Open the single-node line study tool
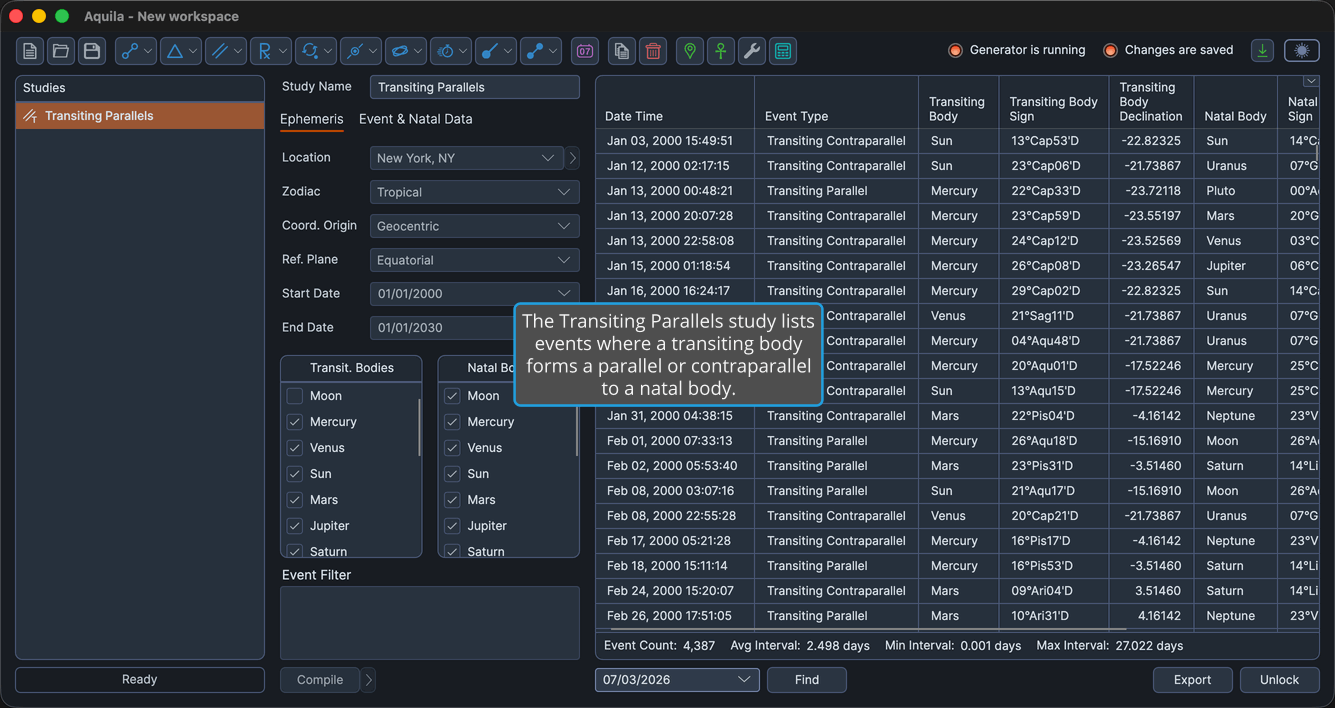 [496, 51]
